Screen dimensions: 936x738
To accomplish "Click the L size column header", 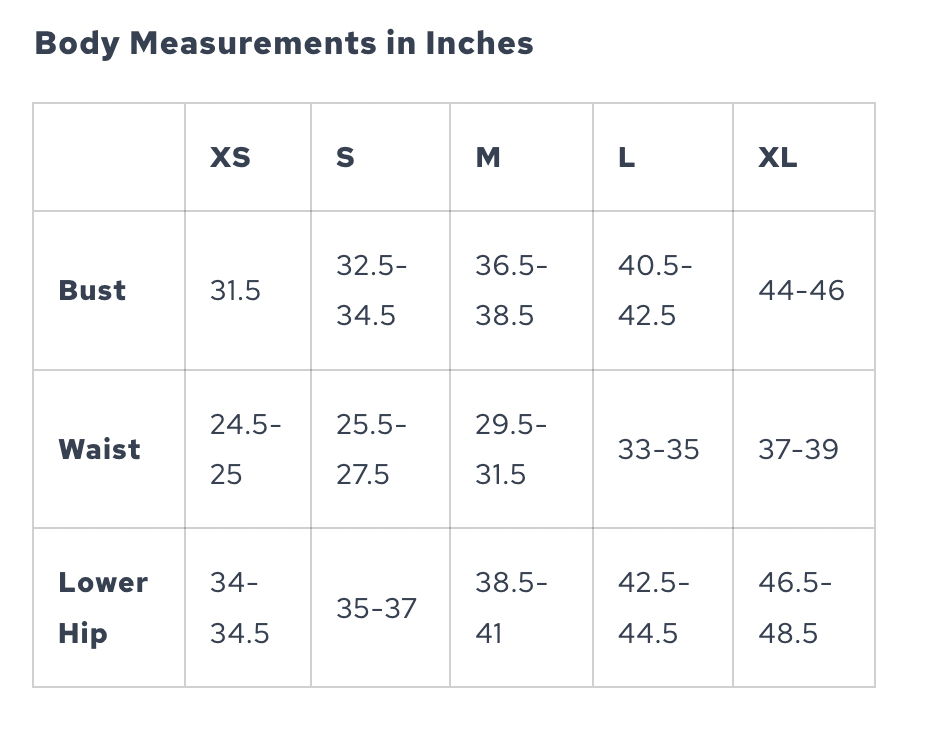I will pos(627,157).
